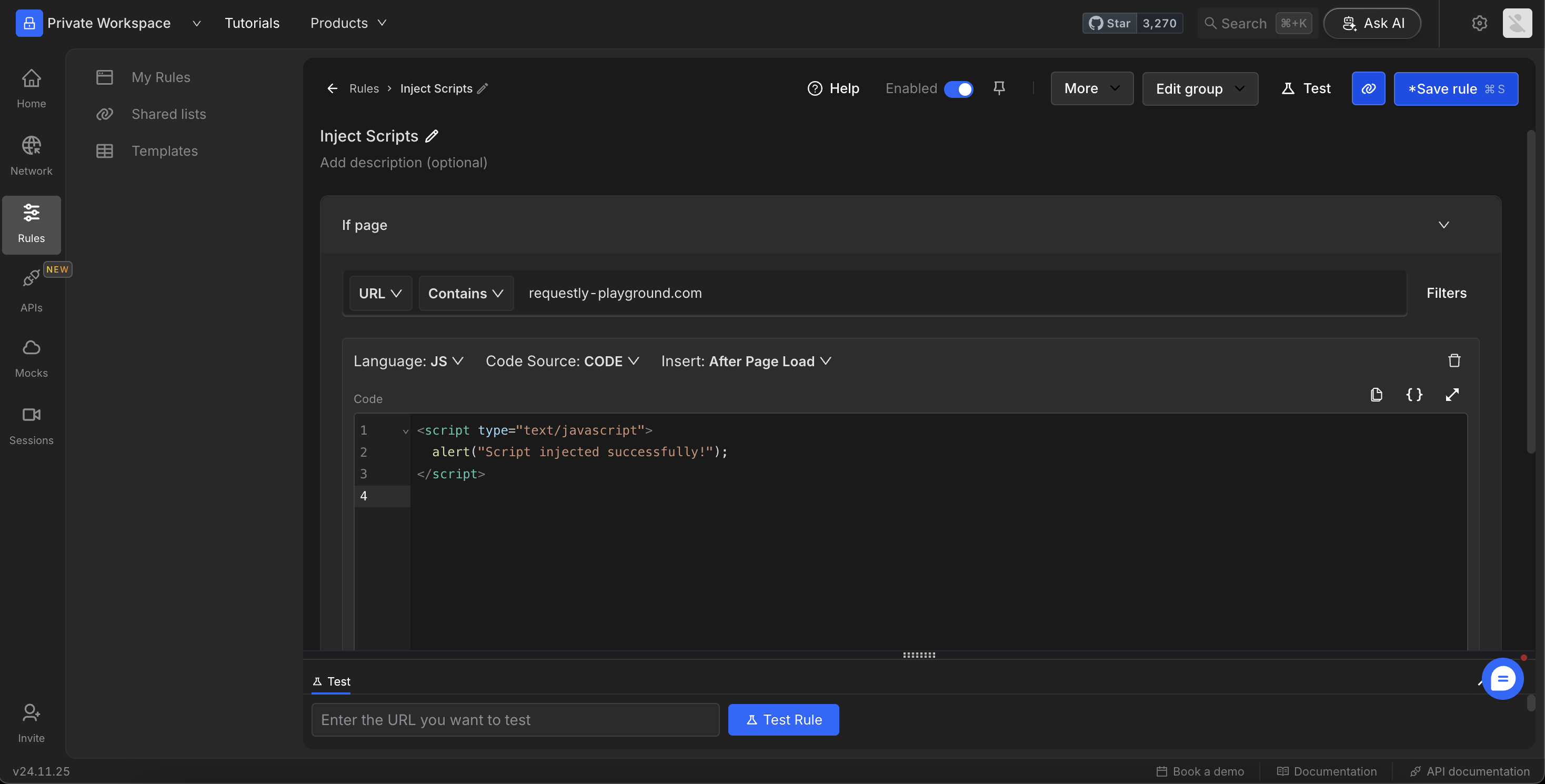The image size is (1545, 784).
Task: Click the test URL input field
Action: (515, 719)
